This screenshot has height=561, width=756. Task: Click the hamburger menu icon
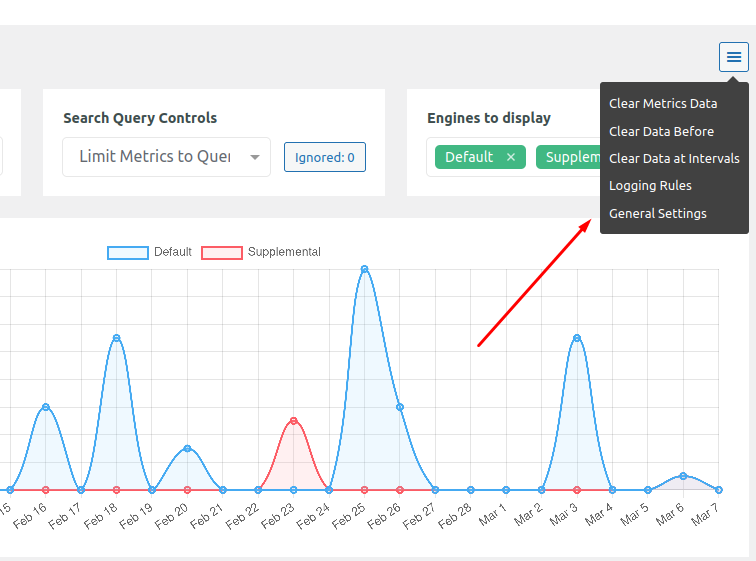(734, 57)
